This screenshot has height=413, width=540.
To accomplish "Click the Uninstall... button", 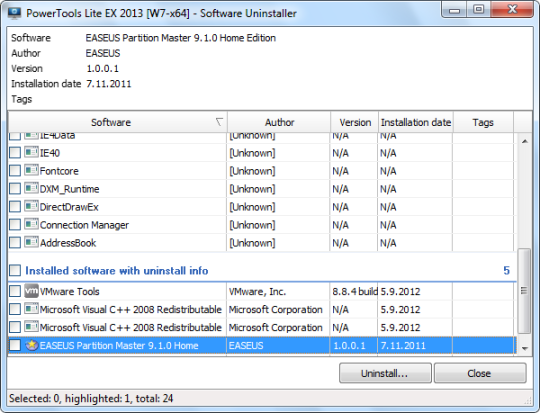I will 385,373.
